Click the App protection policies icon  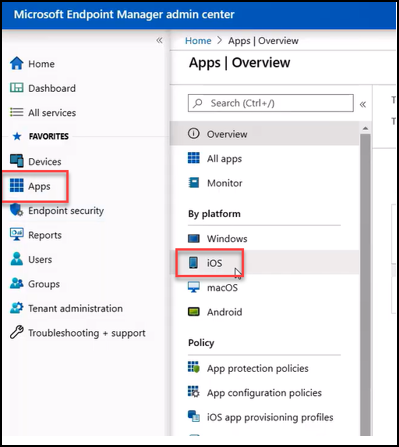(194, 367)
